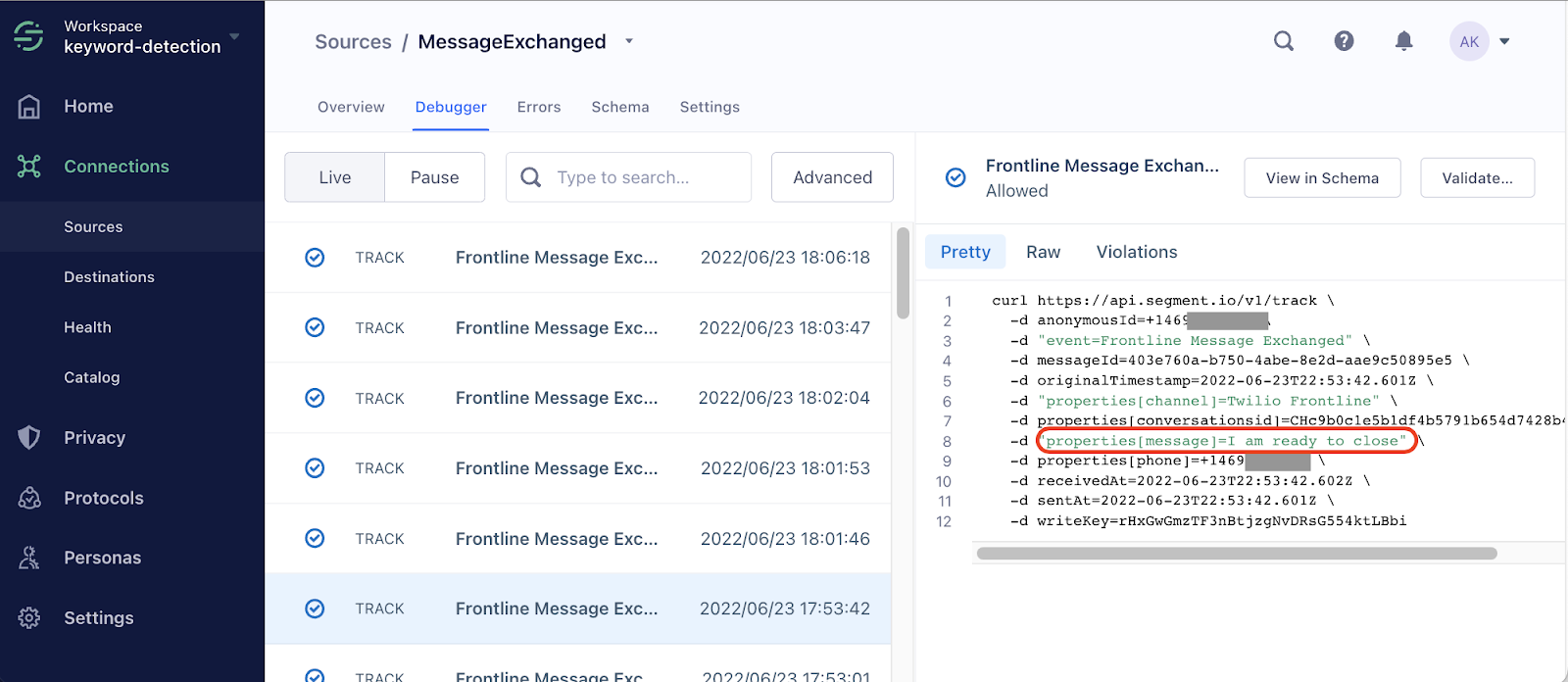The image size is (1568, 682).
Task: Open search via magnifier icon in header
Action: [1284, 41]
